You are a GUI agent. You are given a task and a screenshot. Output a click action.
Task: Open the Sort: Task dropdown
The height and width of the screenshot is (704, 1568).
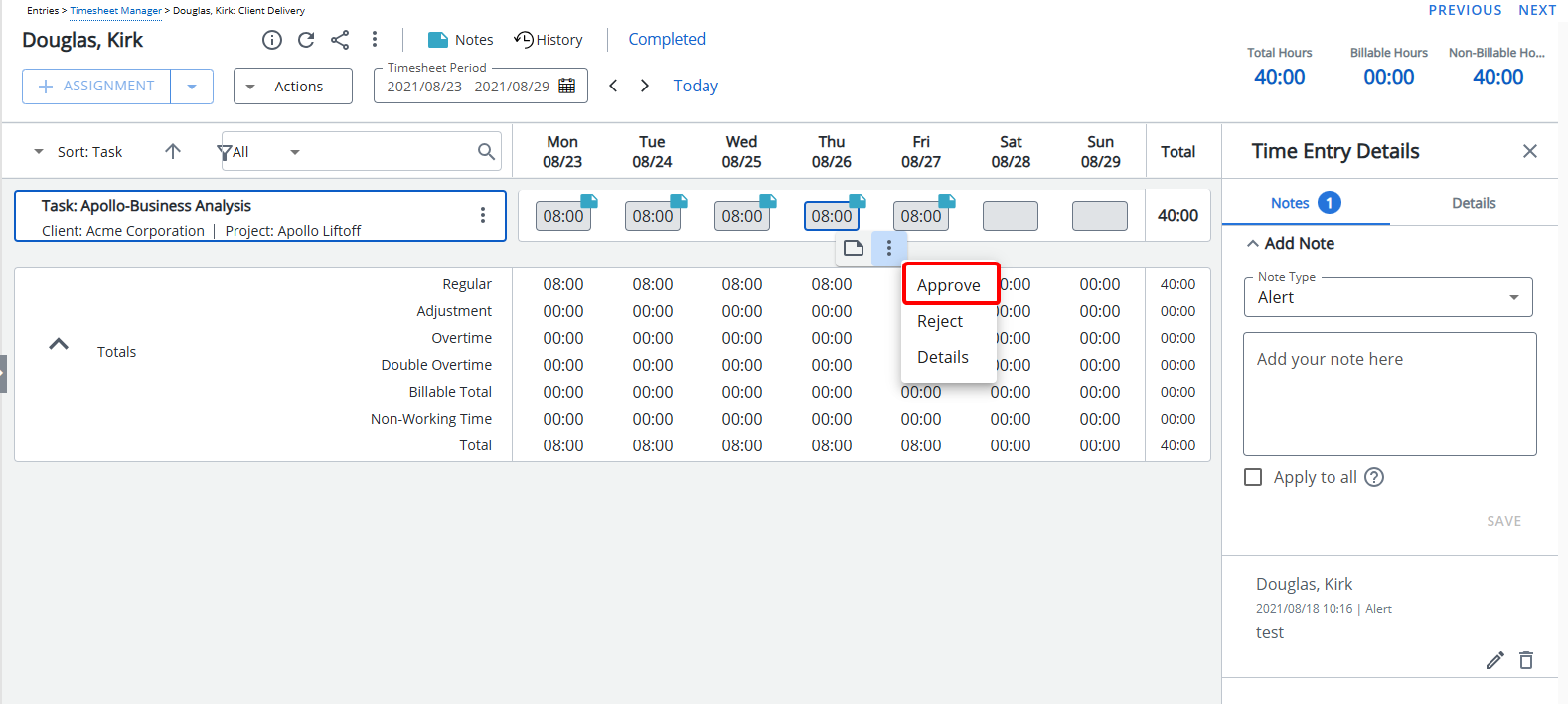coord(78,152)
